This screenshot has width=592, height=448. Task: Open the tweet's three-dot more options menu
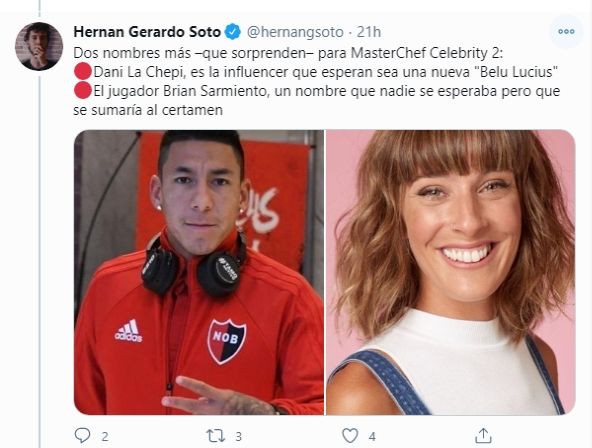(x=566, y=32)
